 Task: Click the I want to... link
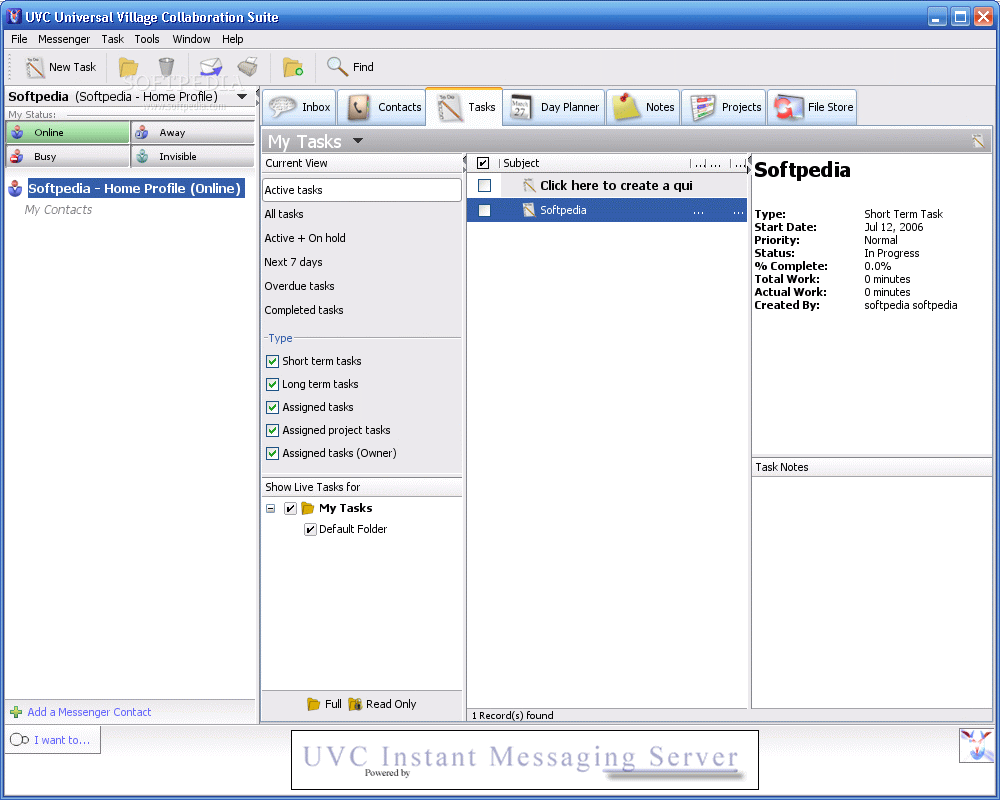[x=62, y=740]
